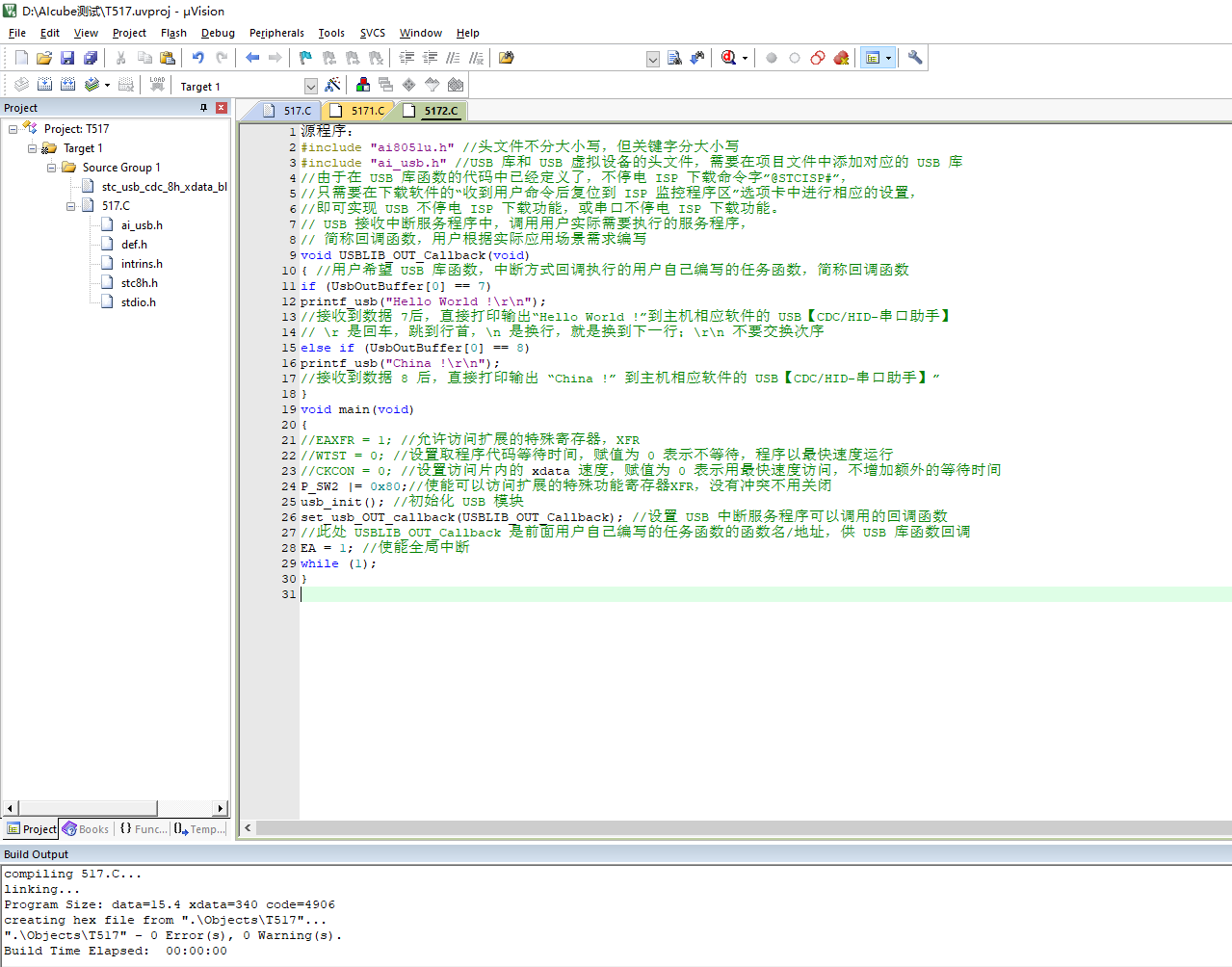This screenshot has width=1232, height=967.
Task: Indent the selected lines
Action: click(x=407, y=58)
